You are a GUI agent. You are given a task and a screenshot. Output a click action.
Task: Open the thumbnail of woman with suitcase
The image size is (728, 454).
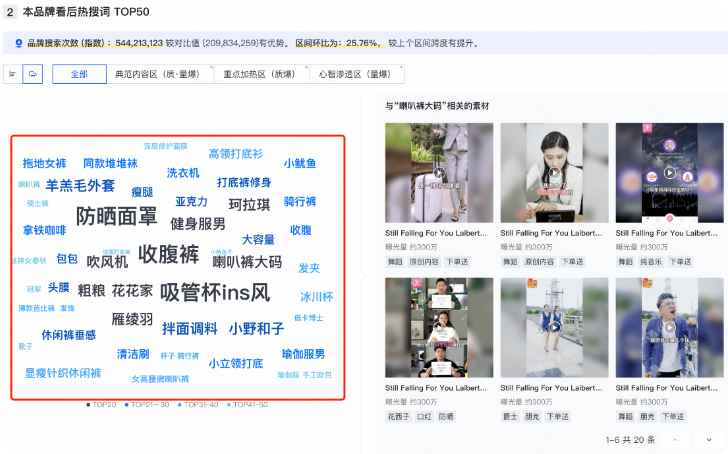(x=439, y=173)
